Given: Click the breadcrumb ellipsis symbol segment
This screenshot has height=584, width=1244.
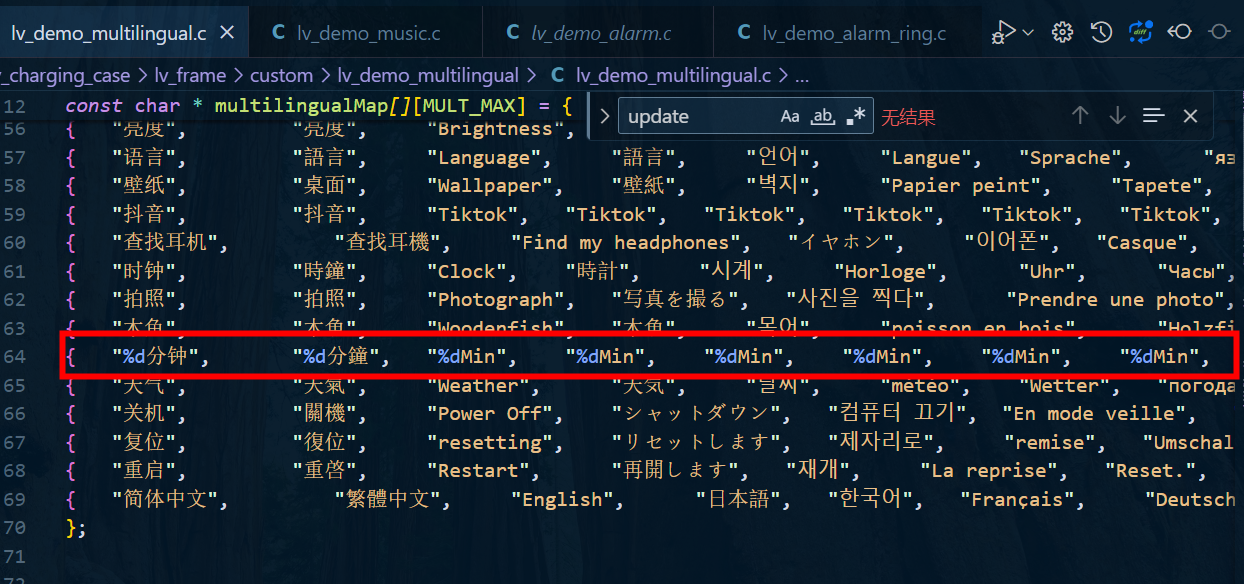Looking at the screenshot, I should pos(801,75).
